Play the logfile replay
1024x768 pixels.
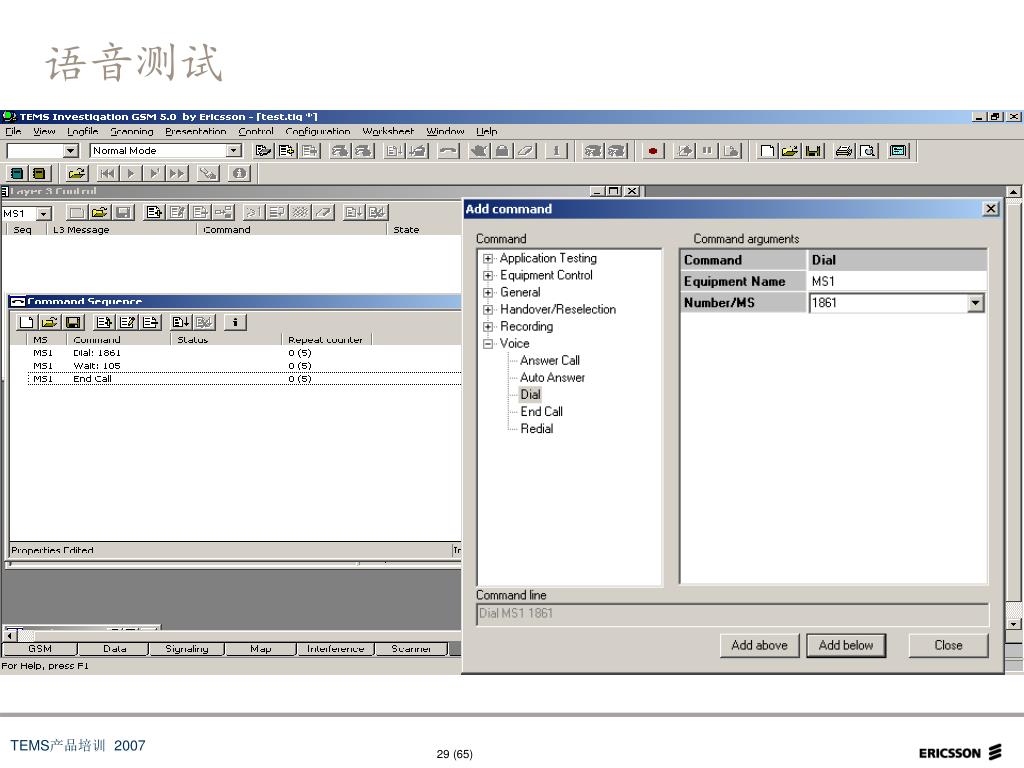pyautogui.click(x=131, y=173)
